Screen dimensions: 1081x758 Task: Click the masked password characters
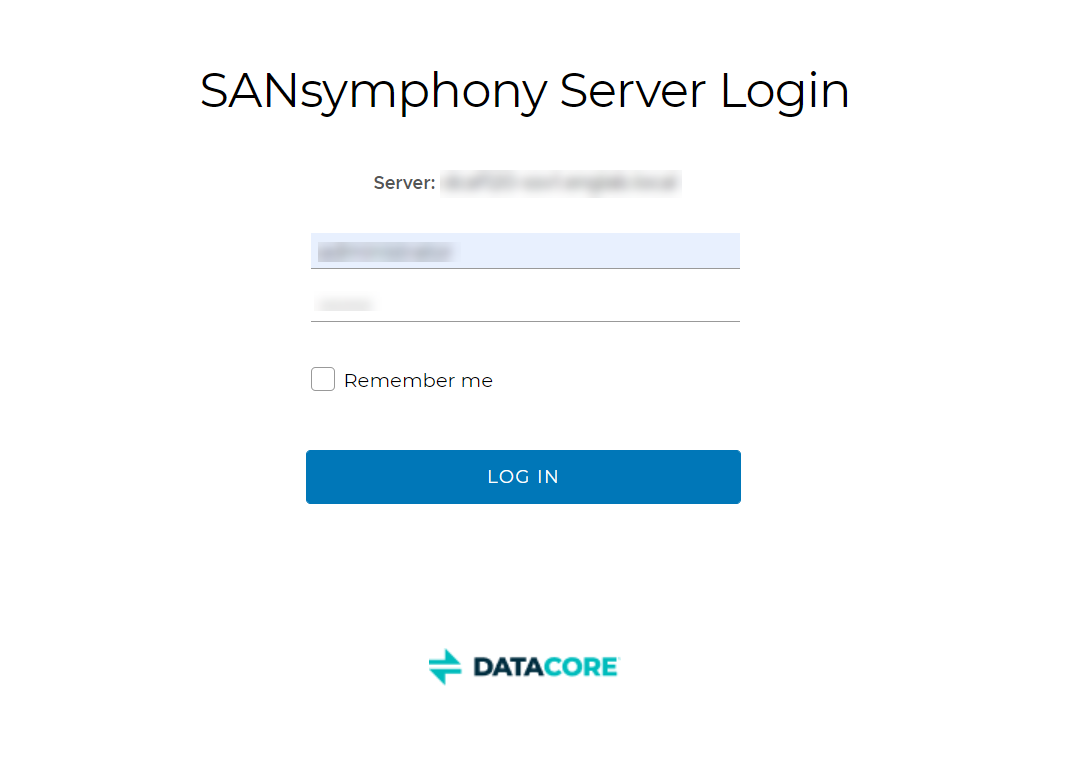point(345,304)
